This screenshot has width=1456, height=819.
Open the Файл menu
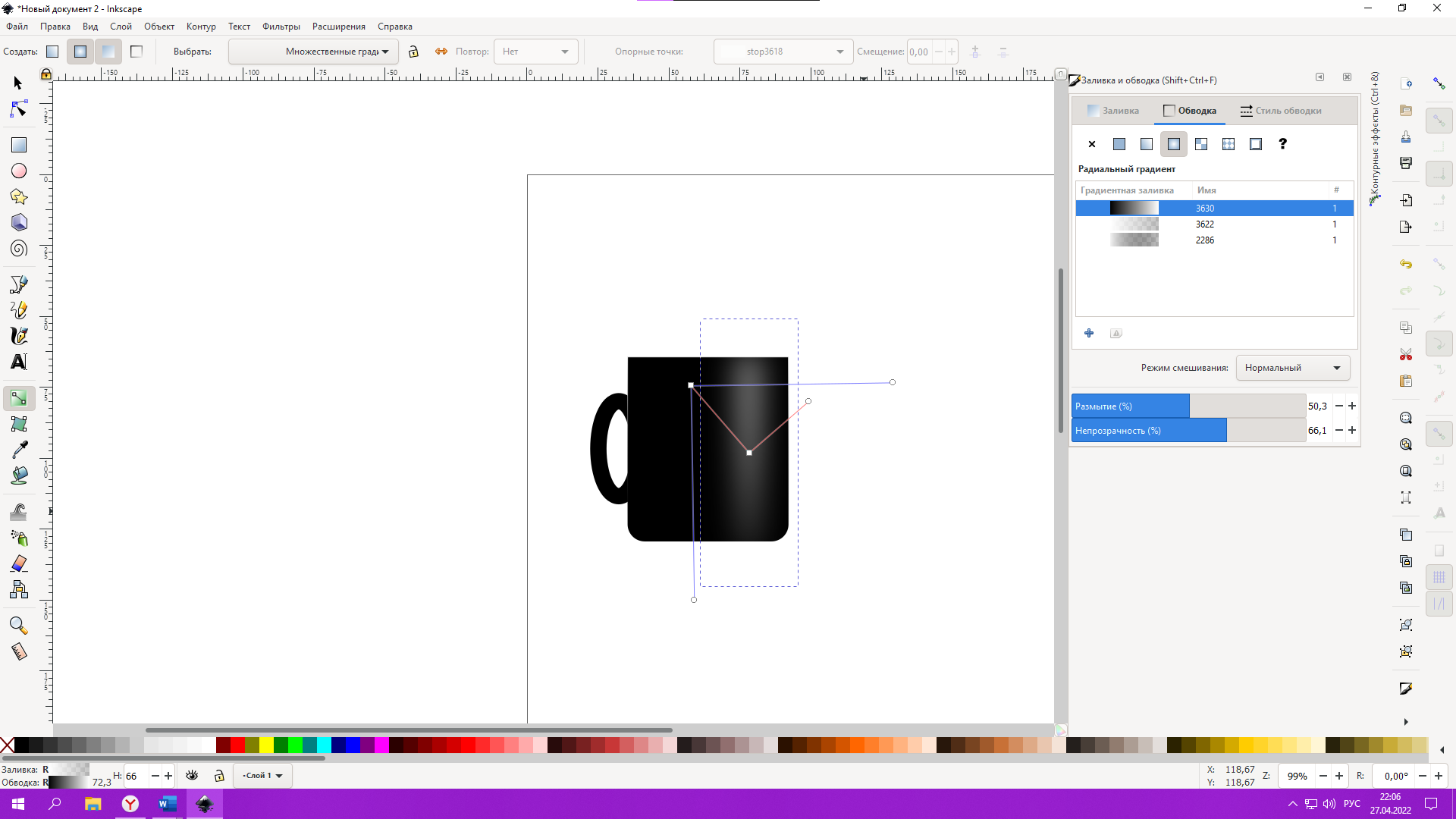click(17, 27)
